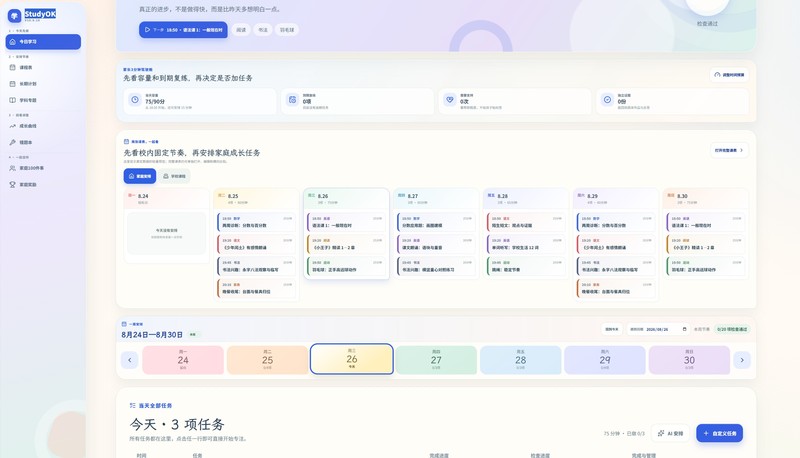This screenshot has height=458, width=800.
Task: Open the 羽毛球 card under 8.26
Action: (346, 266)
